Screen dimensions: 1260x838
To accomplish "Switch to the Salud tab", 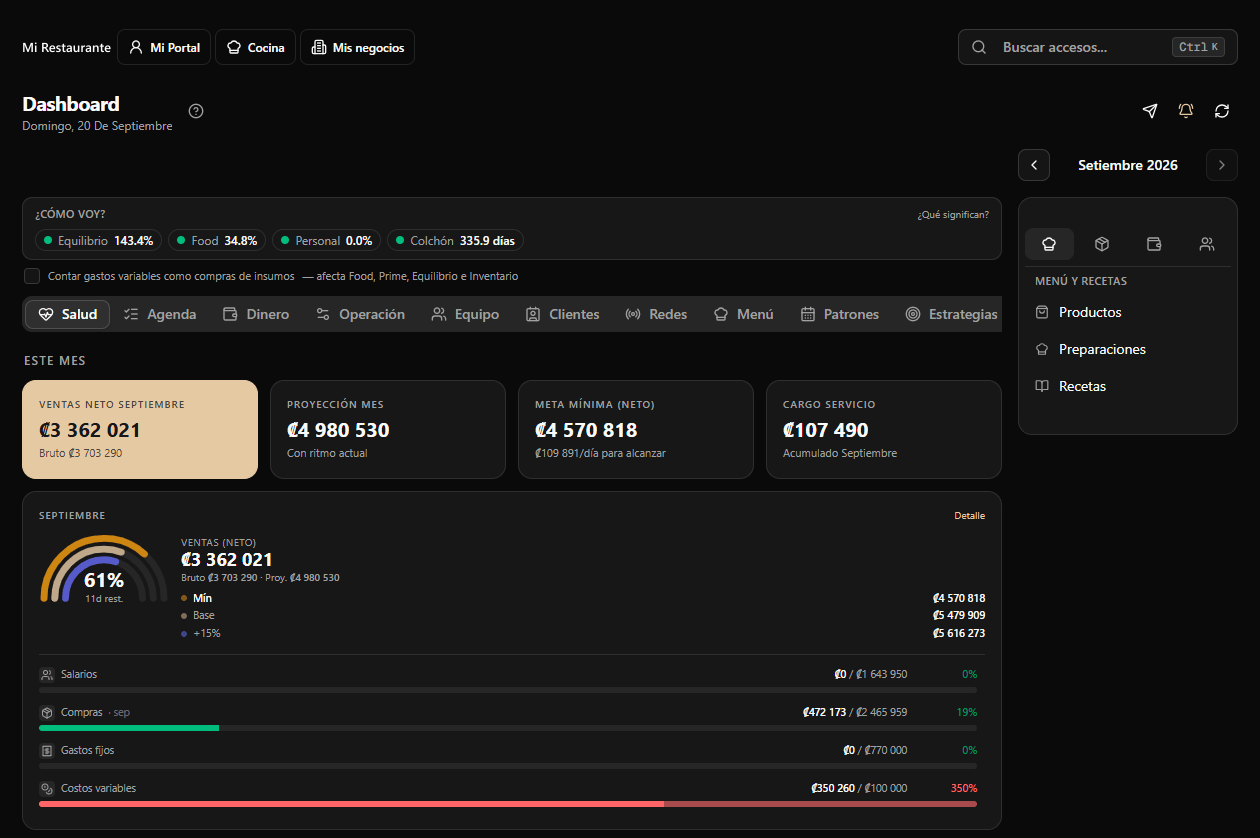I will coord(68,314).
